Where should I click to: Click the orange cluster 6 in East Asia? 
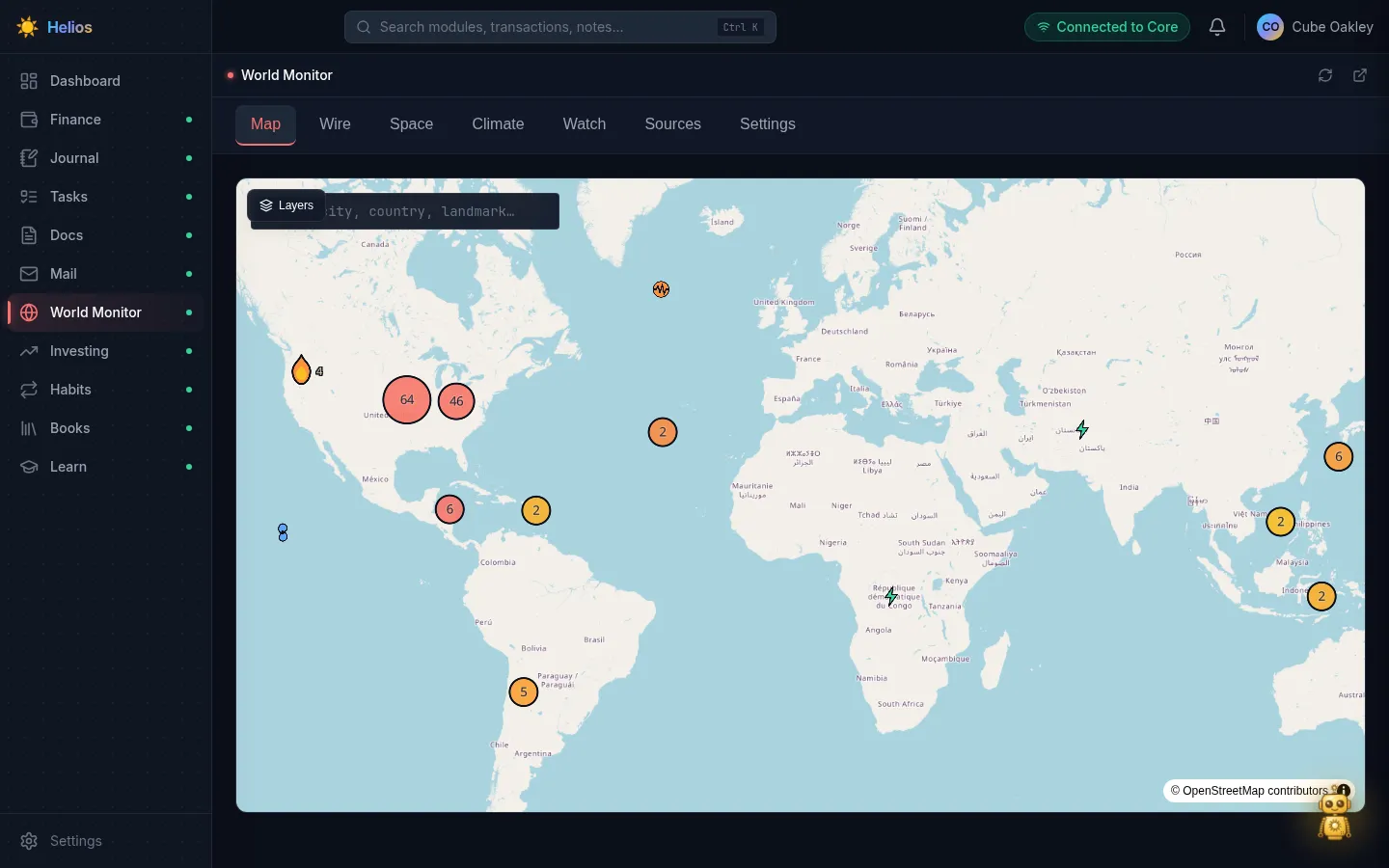click(1339, 457)
